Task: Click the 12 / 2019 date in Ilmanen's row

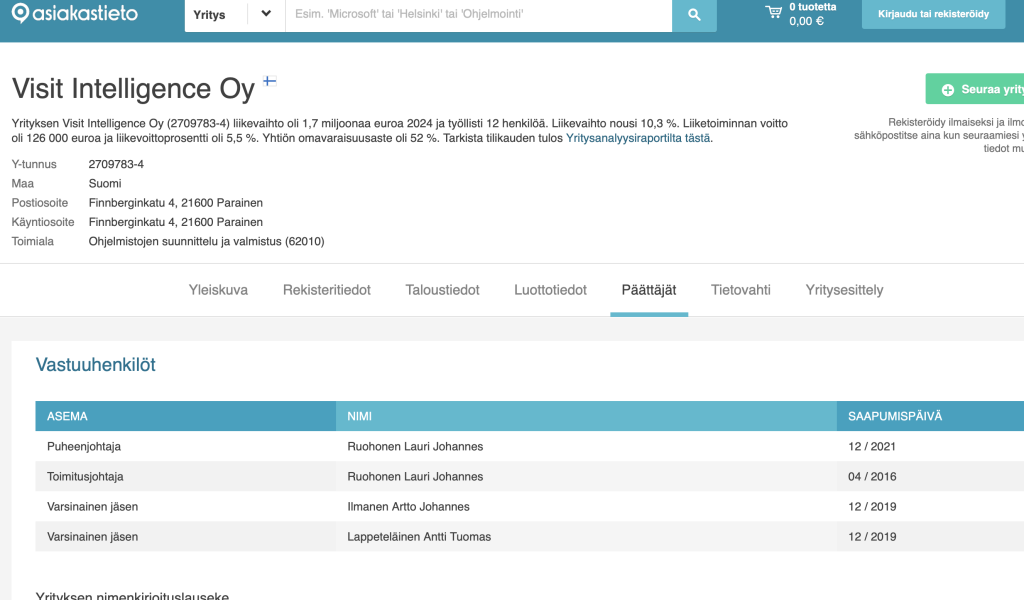Action: tap(872, 507)
